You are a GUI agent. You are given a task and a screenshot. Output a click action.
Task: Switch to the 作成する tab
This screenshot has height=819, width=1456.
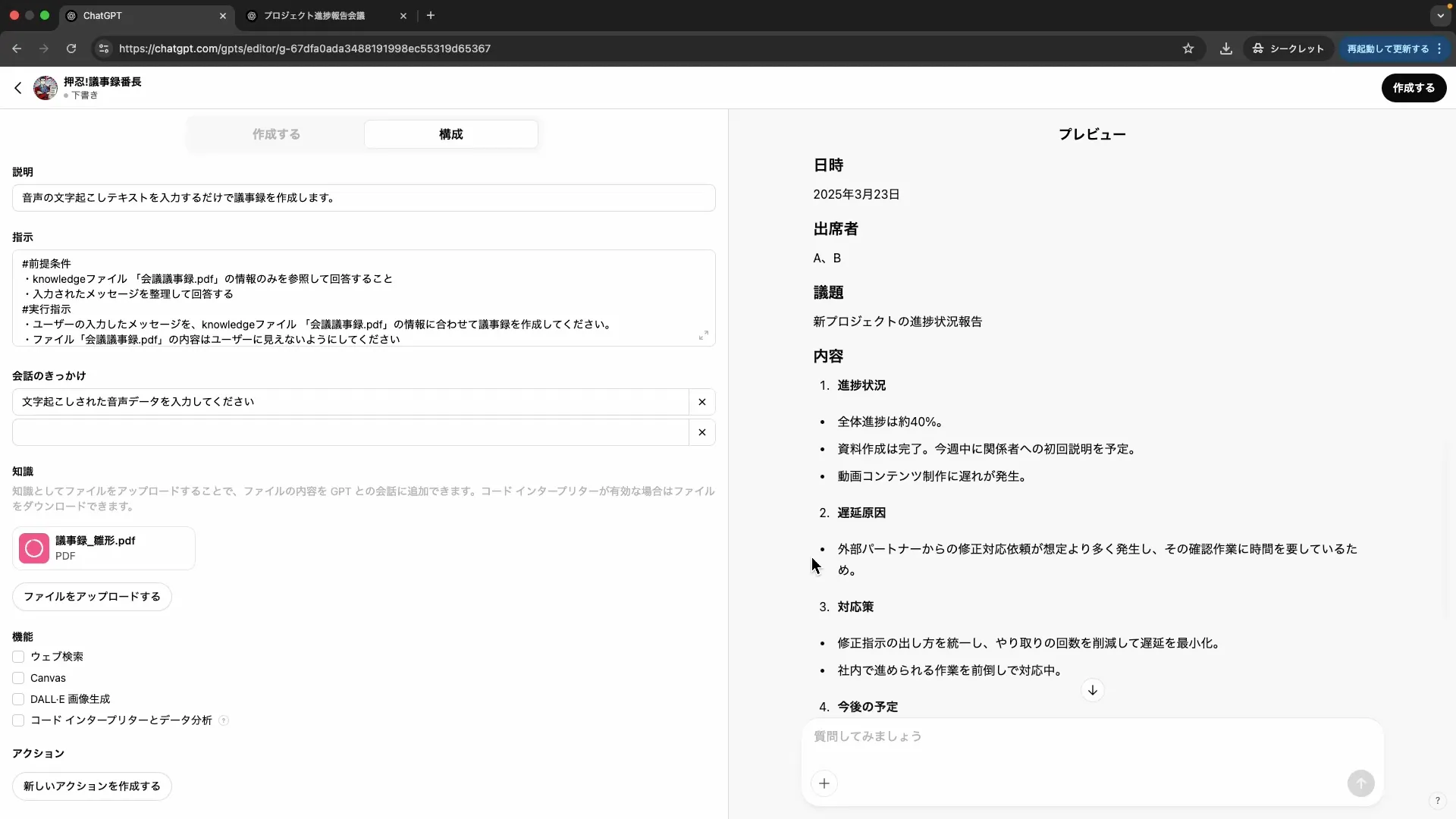click(x=276, y=133)
